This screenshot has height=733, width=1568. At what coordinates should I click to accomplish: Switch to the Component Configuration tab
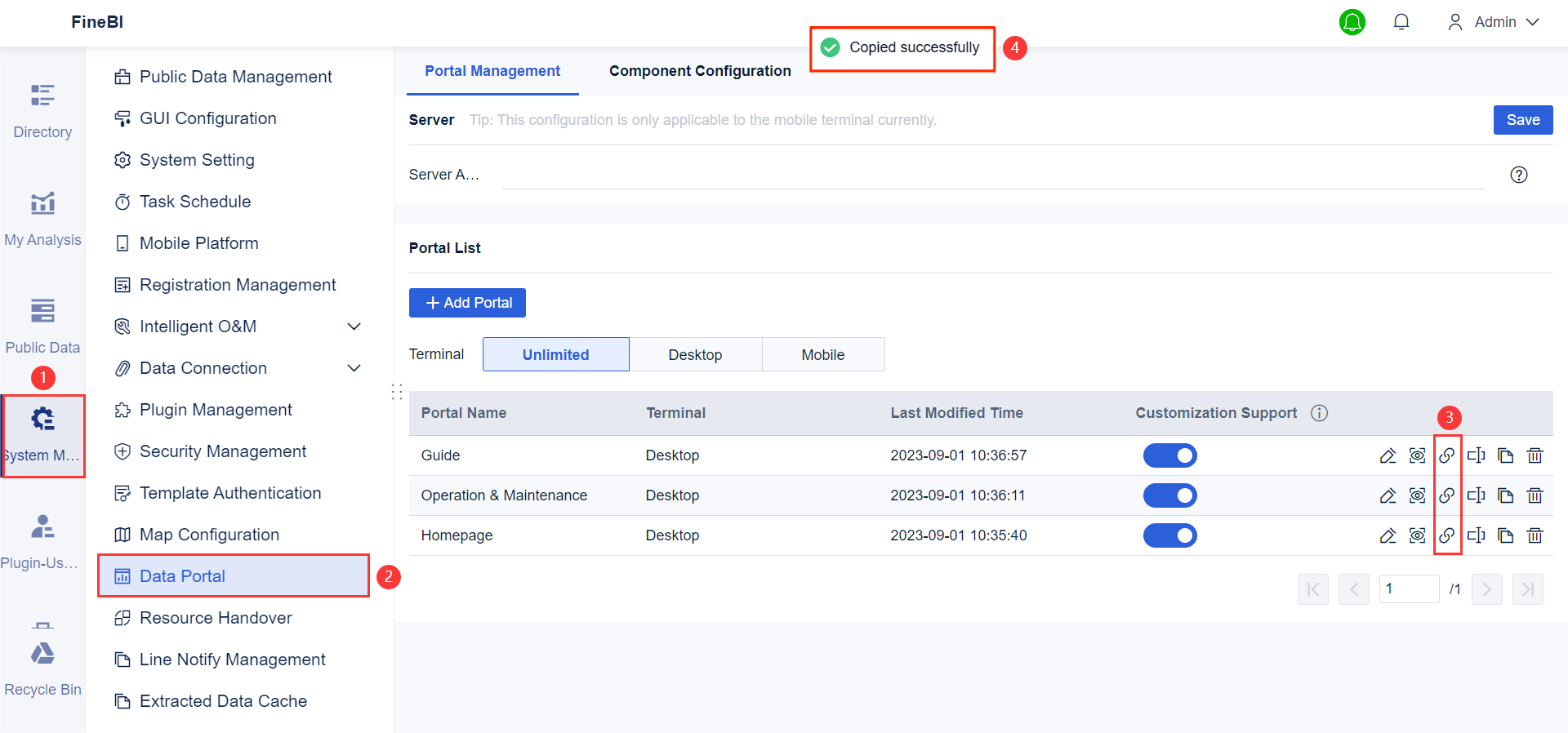tap(700, 71)
